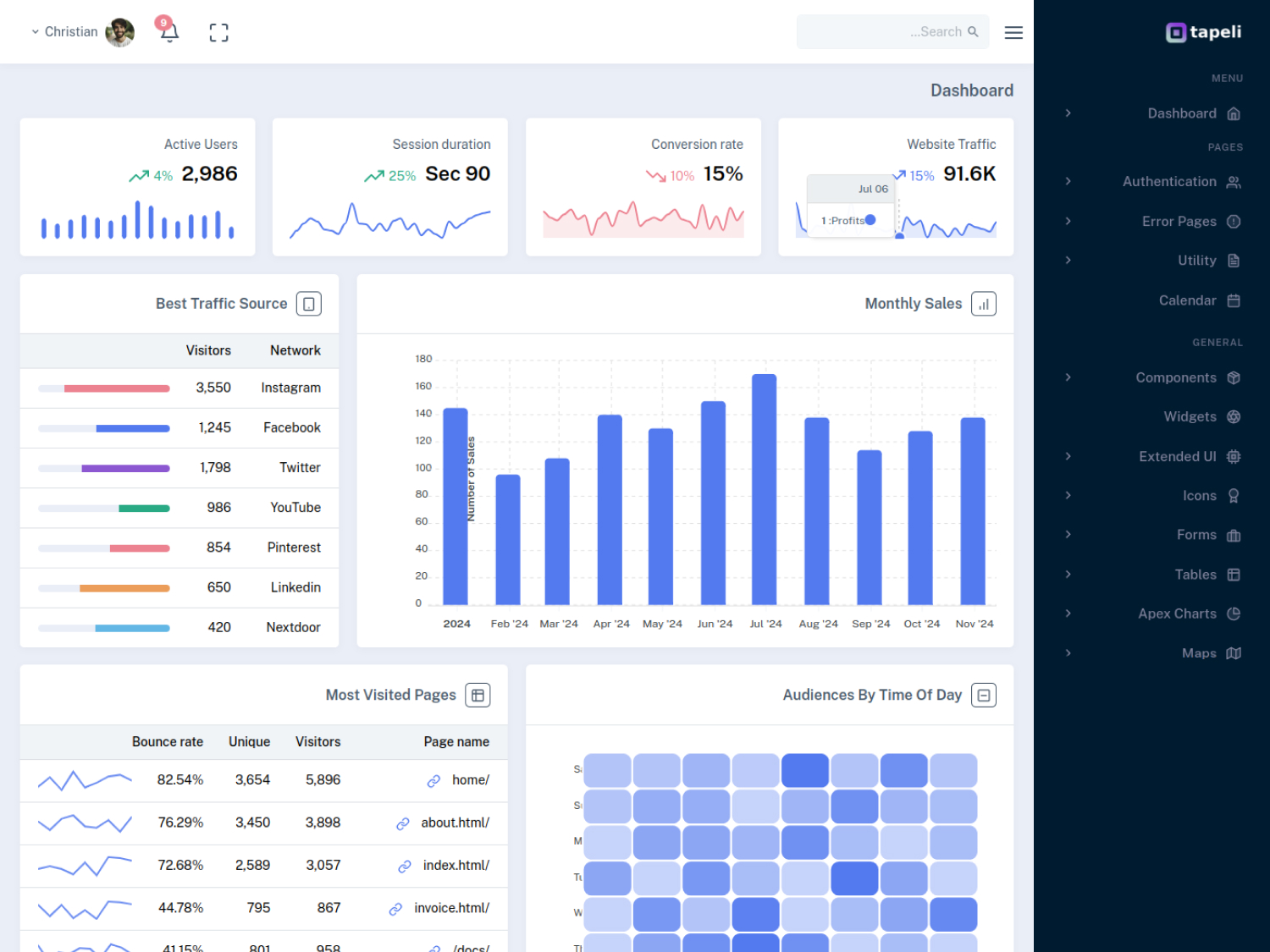
Task: Click the Utility file icon
Action: pyautogui.click(x=1234, y=261)
